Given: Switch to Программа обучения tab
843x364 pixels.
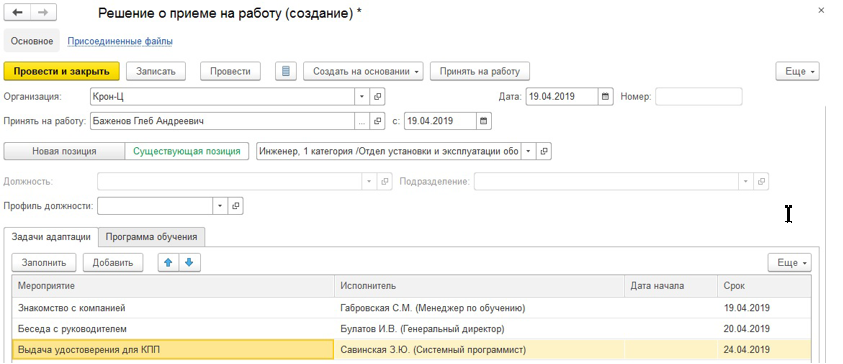Looking at the screenshot, I should click(151, 237).
